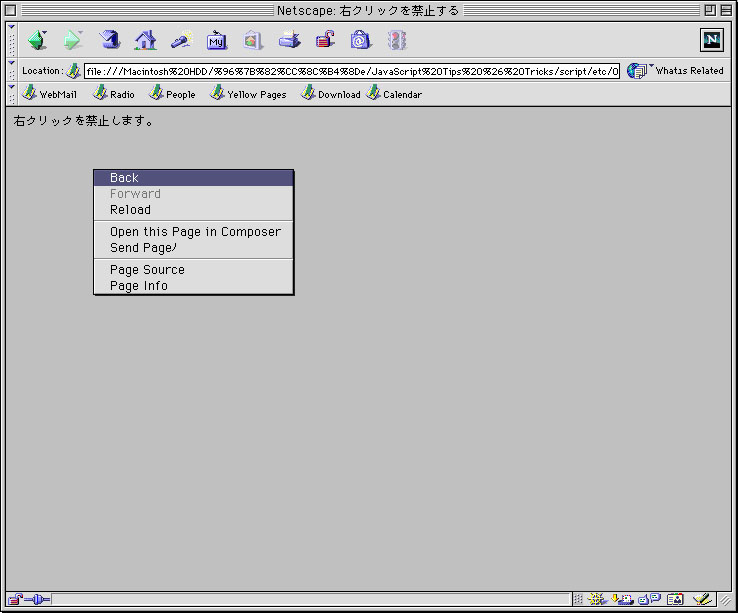
Task: Toggle the online connection plug icon
Action: [x=37, y=599]
